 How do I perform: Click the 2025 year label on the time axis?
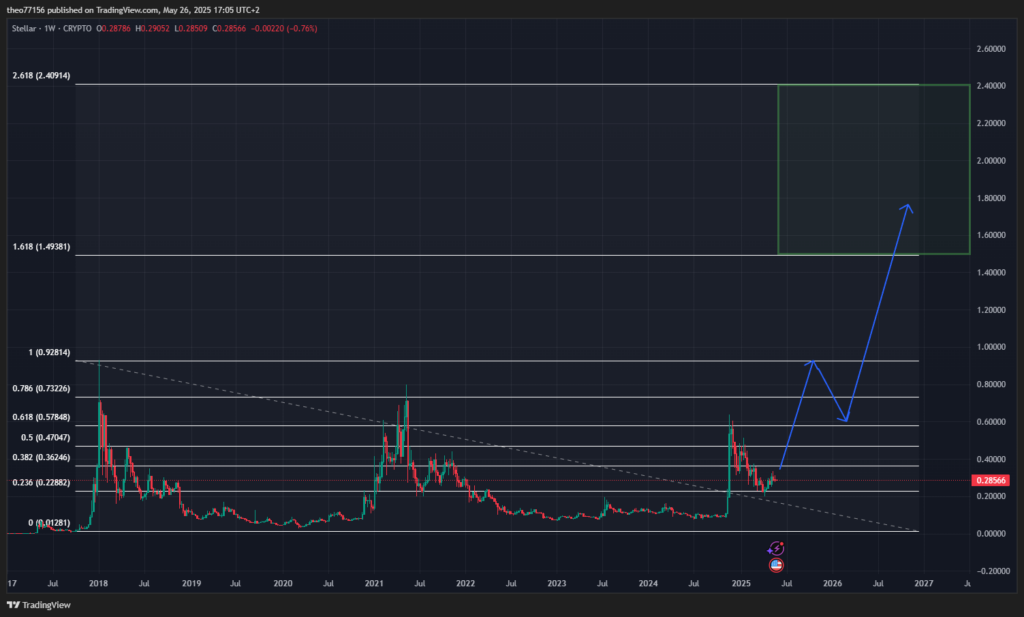(x=743, y=583)
